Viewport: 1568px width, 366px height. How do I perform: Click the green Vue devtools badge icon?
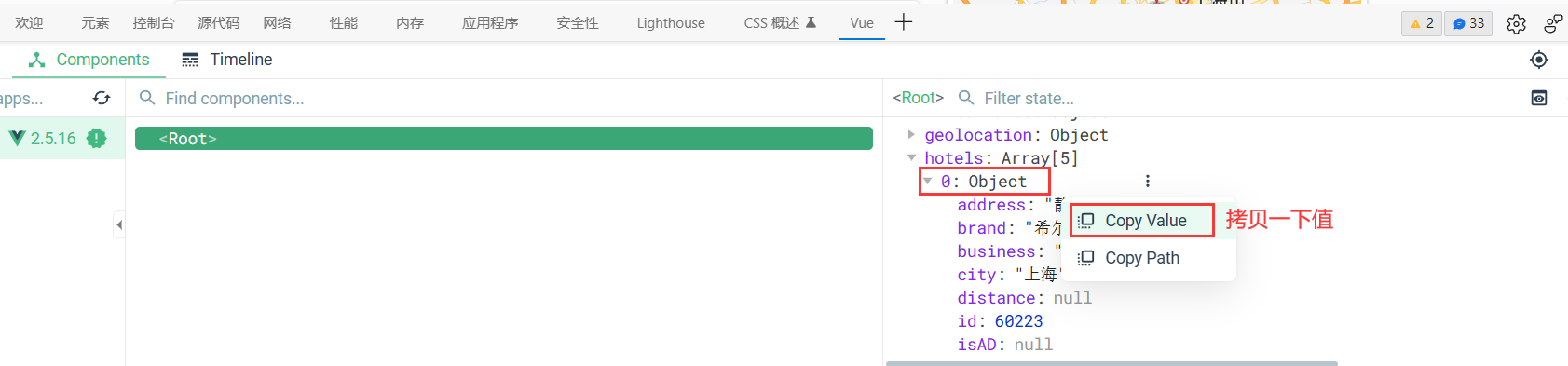click(x=96, y=138)
